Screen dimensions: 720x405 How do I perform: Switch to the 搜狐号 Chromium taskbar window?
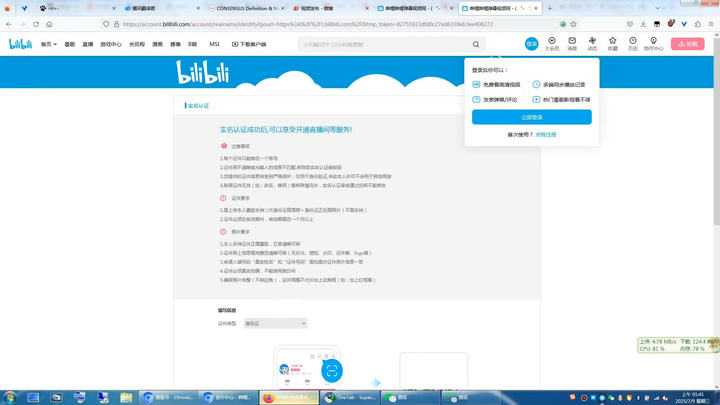coord(168,397)
